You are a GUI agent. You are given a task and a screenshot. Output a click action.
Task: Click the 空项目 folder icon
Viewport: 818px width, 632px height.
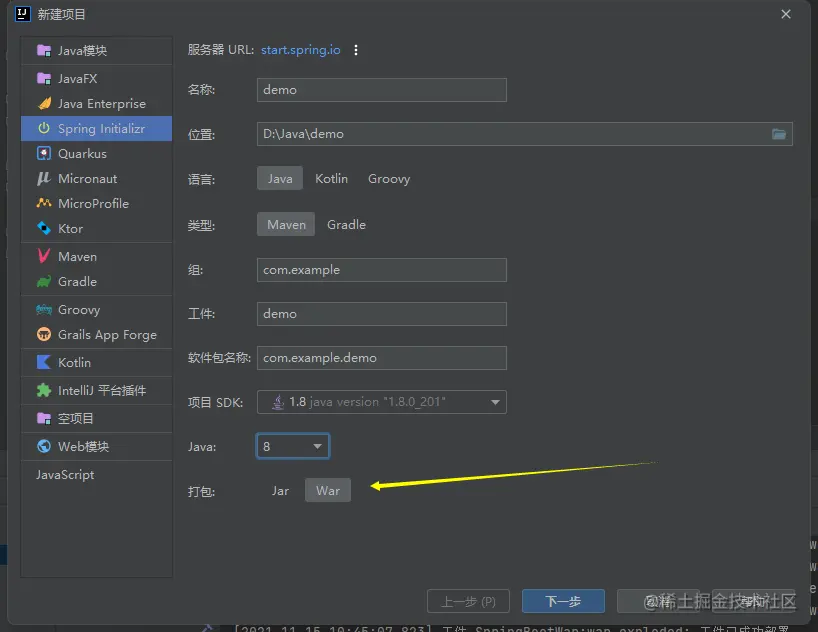click(x=44, y=418)
